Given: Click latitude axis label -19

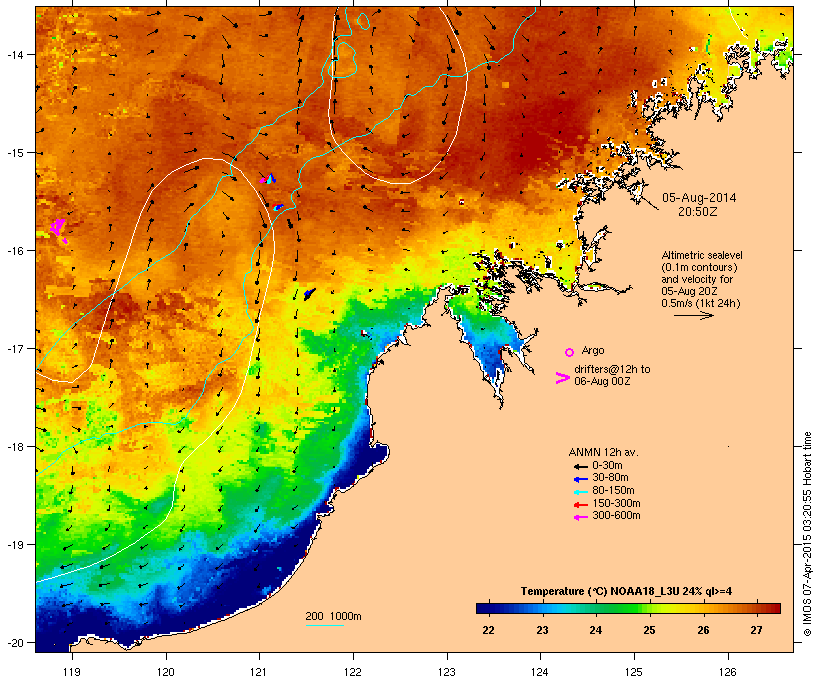Looking at the screenshot, I should 14,545.
